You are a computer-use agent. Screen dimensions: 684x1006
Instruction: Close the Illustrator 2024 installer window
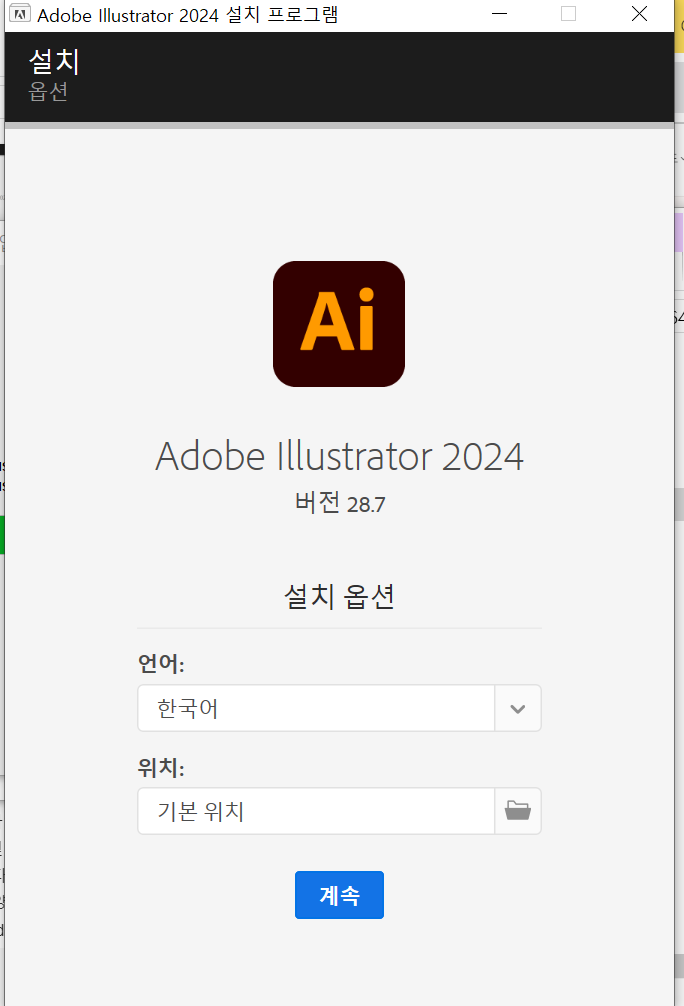[x=639, y=13]
